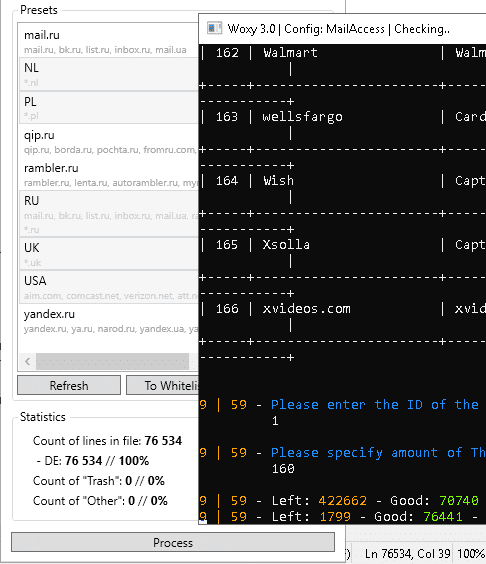Click the xvideos.com row in console
This screenshot has height=564, width=486.
click(342, 309)
